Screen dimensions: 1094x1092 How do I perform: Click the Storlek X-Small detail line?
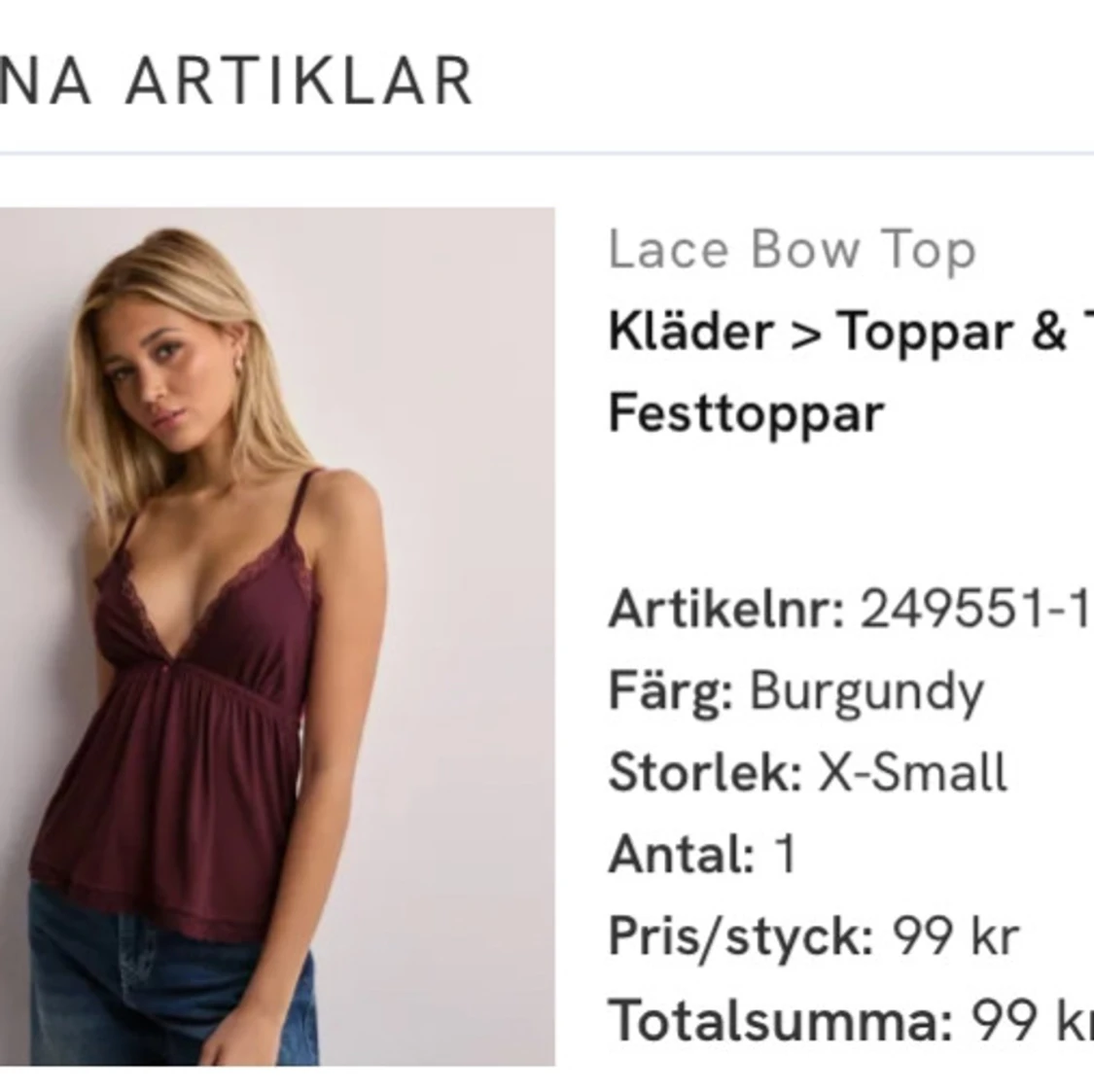click(x=808, y=772)
